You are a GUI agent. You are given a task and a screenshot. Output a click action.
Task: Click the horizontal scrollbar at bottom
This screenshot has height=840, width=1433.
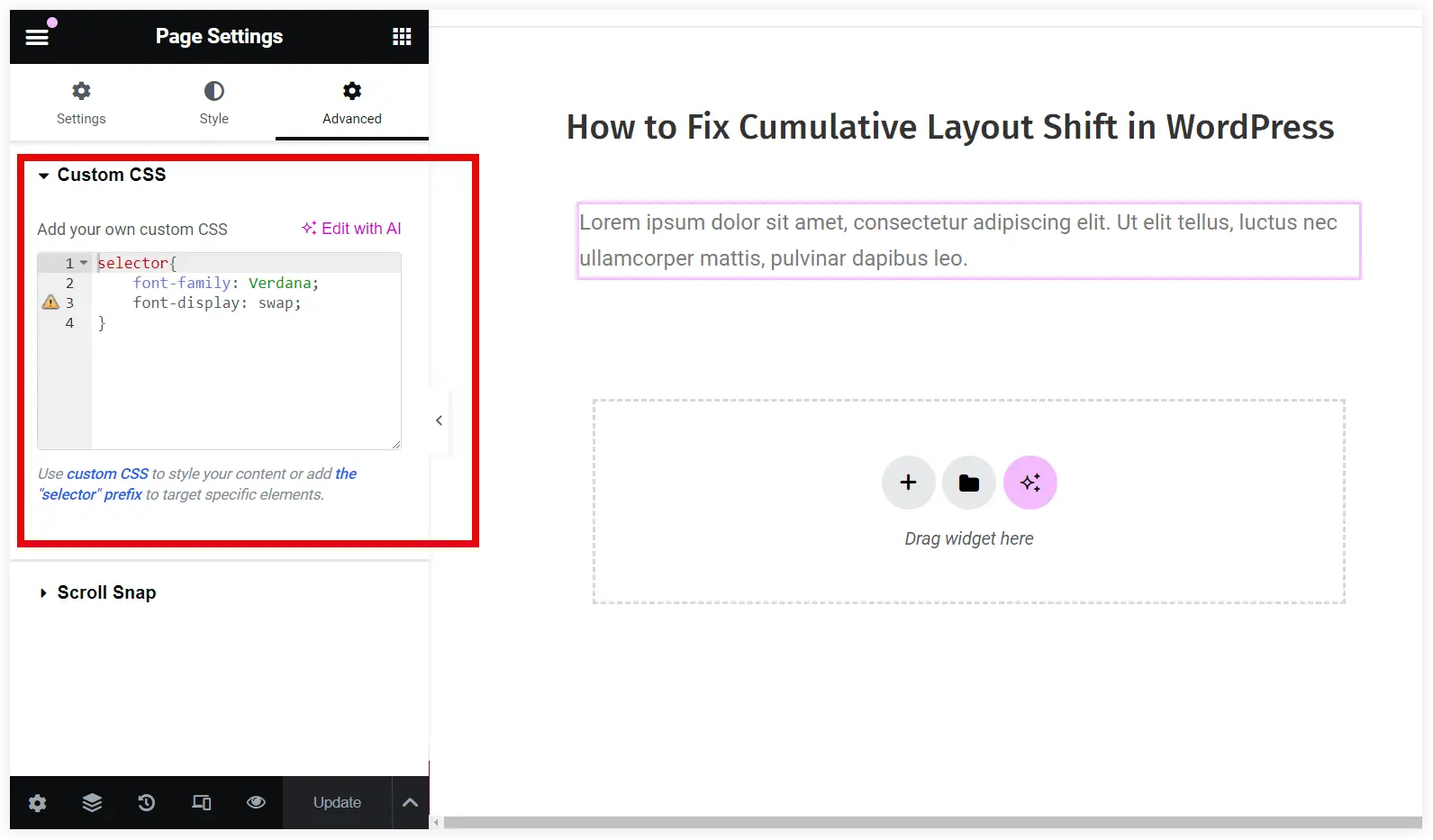932,822
